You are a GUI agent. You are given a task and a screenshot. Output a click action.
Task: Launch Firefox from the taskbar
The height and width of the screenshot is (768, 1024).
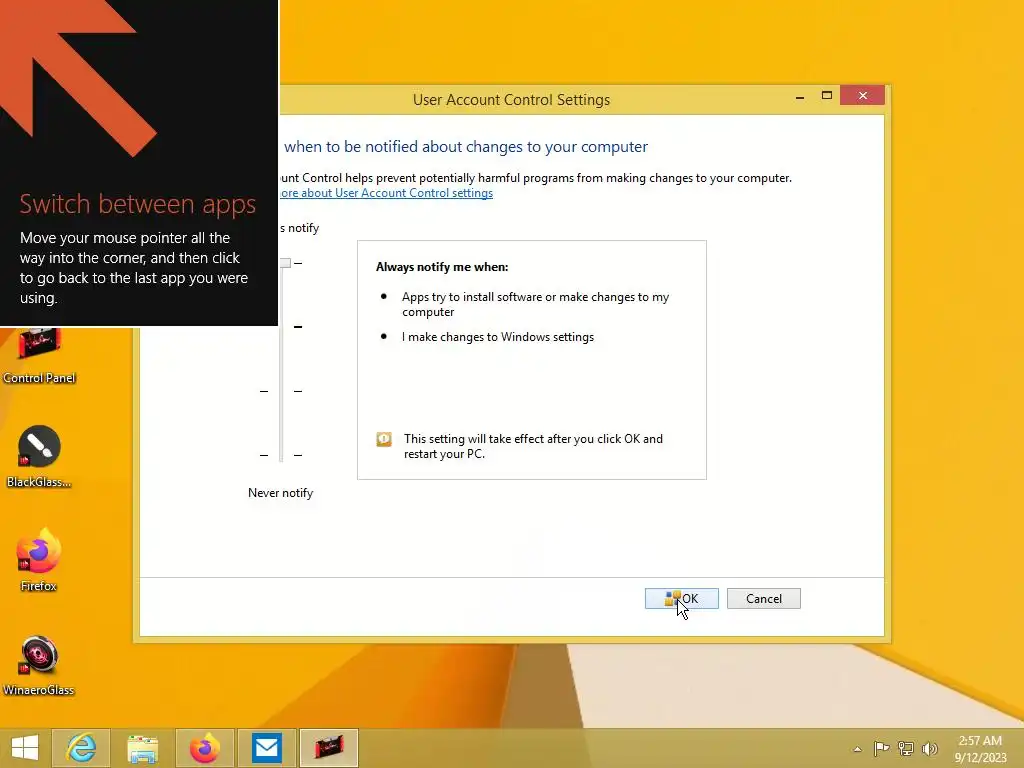click(x=204, y=748)
